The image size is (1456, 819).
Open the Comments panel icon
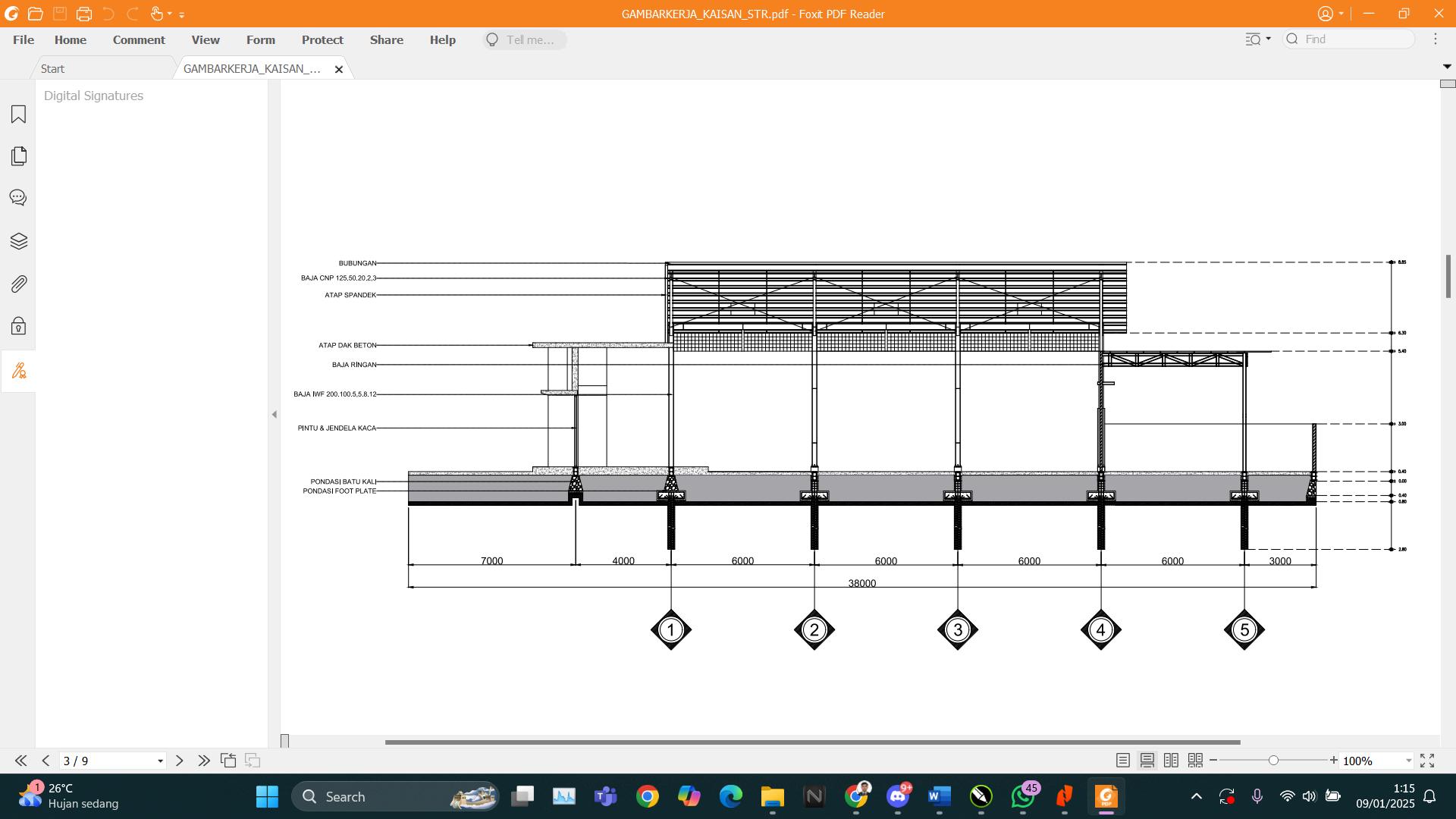[18, 198]
